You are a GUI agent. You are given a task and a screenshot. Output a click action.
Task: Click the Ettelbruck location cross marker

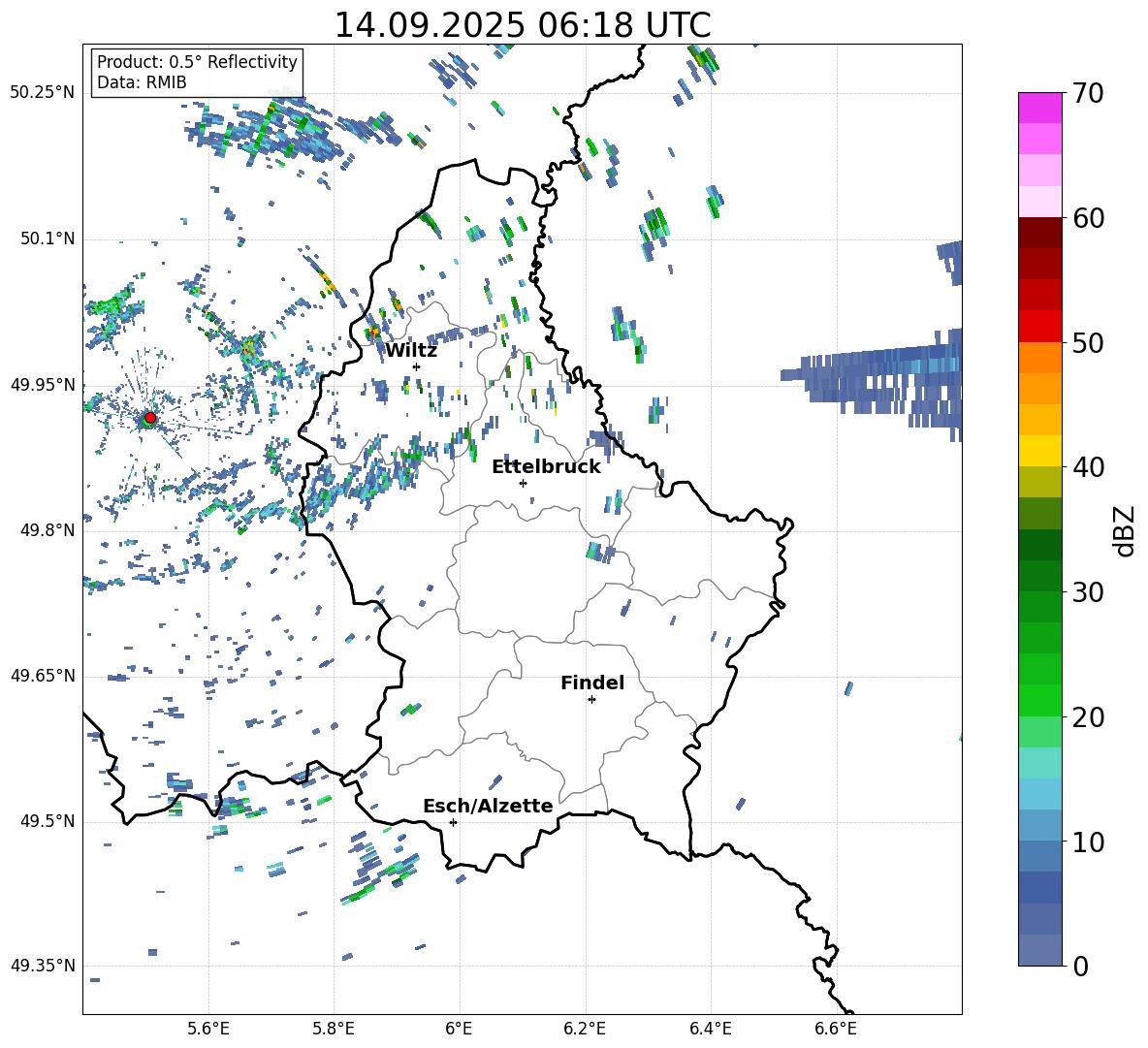523,483
